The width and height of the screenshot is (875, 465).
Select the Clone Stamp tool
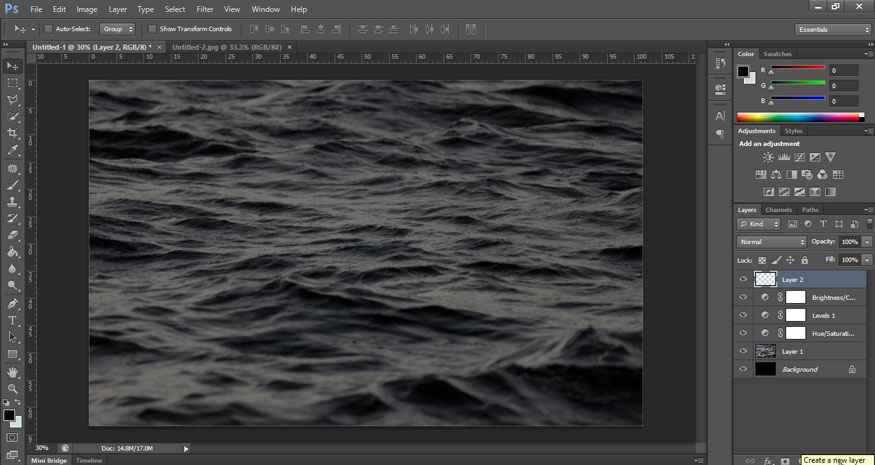[x=12, y=202]
